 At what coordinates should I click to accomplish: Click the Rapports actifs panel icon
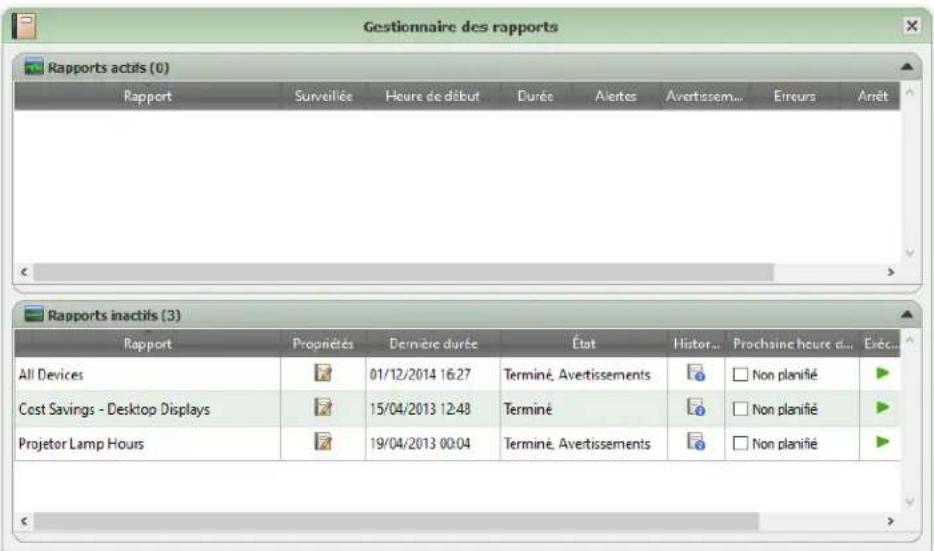point(34,67)
